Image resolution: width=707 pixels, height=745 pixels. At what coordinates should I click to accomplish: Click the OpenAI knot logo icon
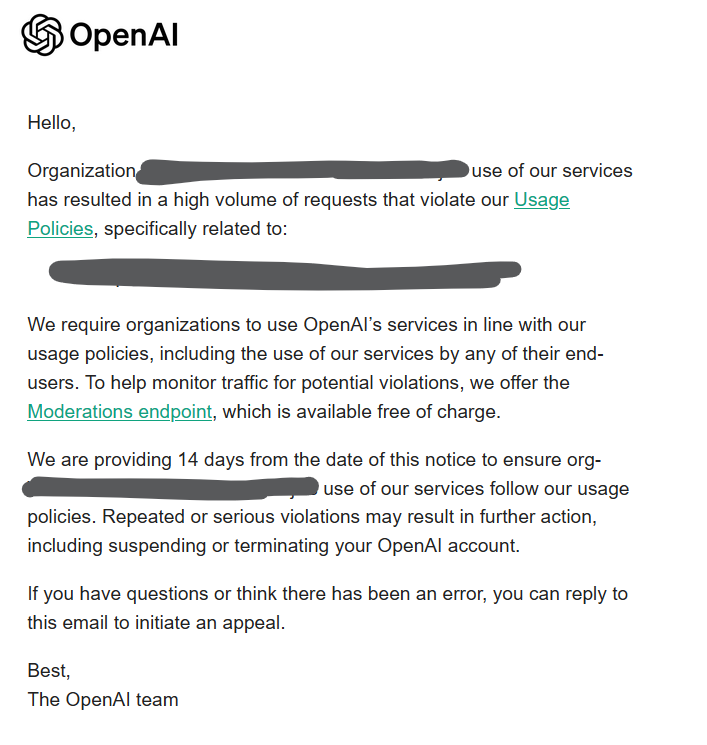[42, 35]
